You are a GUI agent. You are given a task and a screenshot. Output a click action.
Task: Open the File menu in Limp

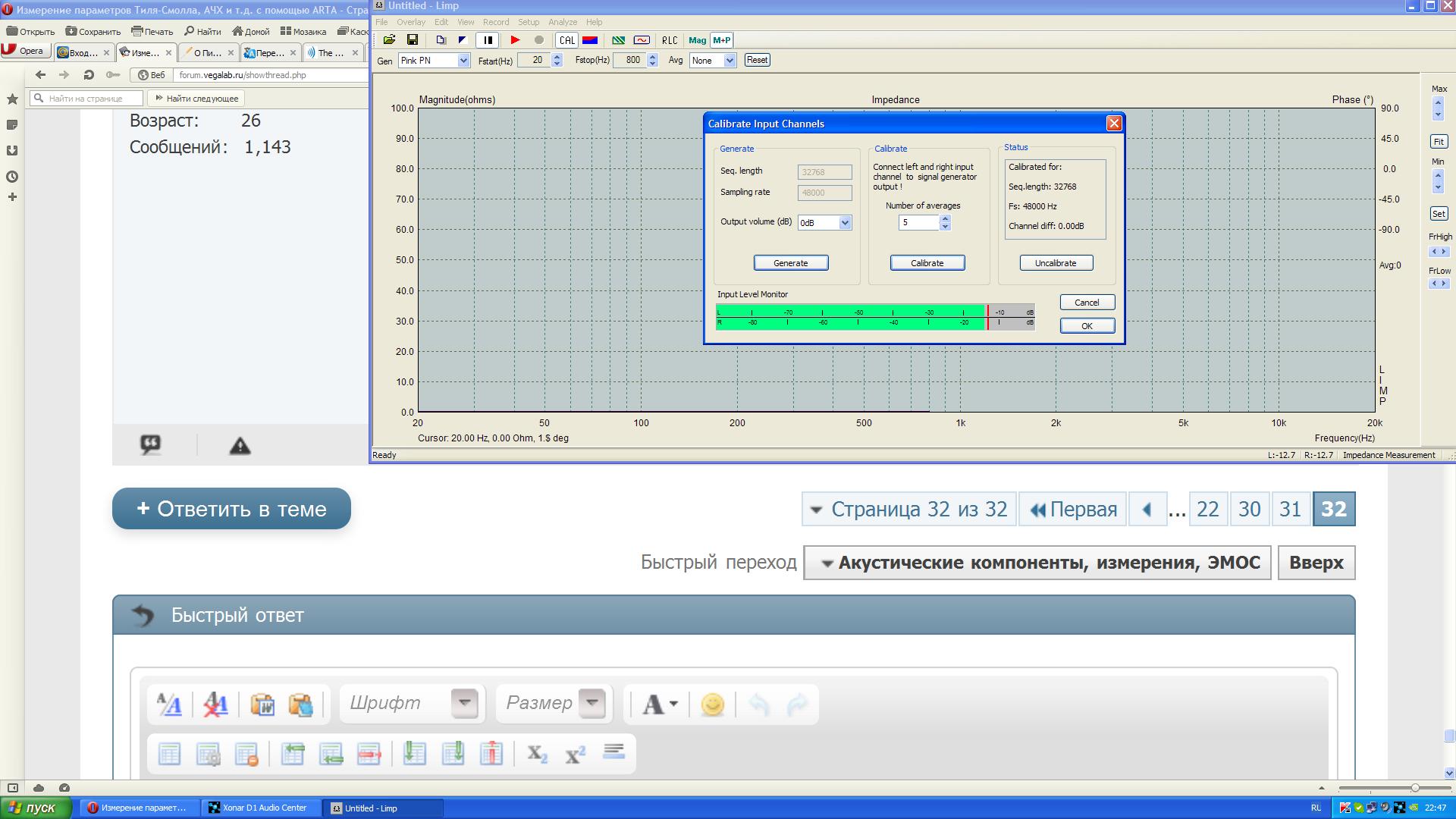pyautogui.click(x=381, y=22)
